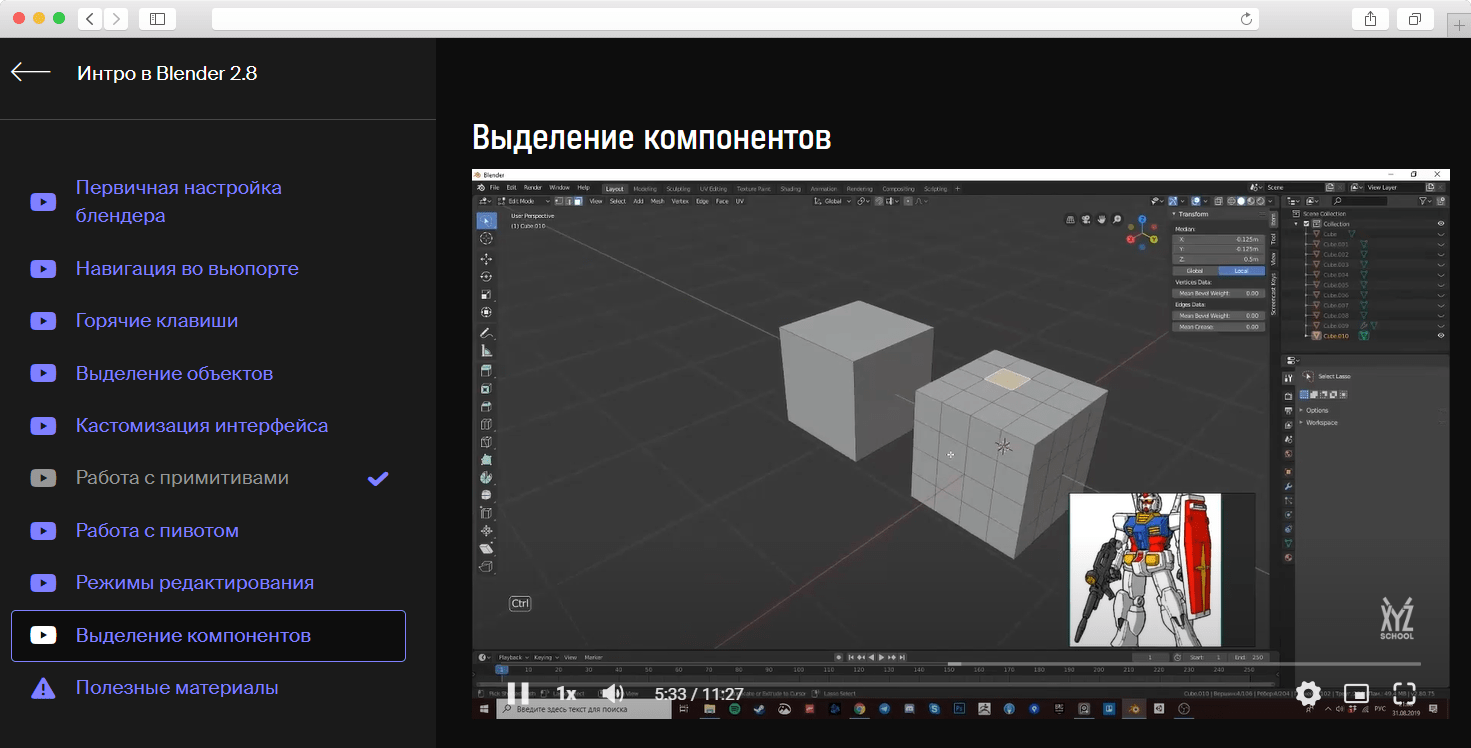The width and height of the screenshot is (1471, 748).
Task: Open lesson Режимы редактирования
Action: [x=195, y=582]
